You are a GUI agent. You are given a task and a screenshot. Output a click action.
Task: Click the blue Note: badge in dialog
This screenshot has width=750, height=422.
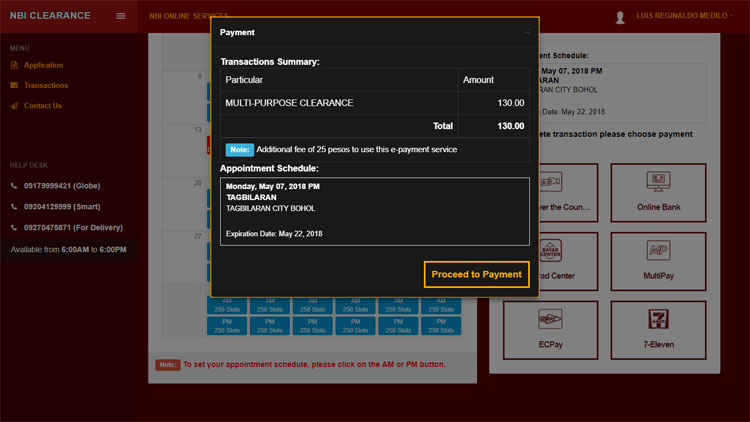point(239,150)
